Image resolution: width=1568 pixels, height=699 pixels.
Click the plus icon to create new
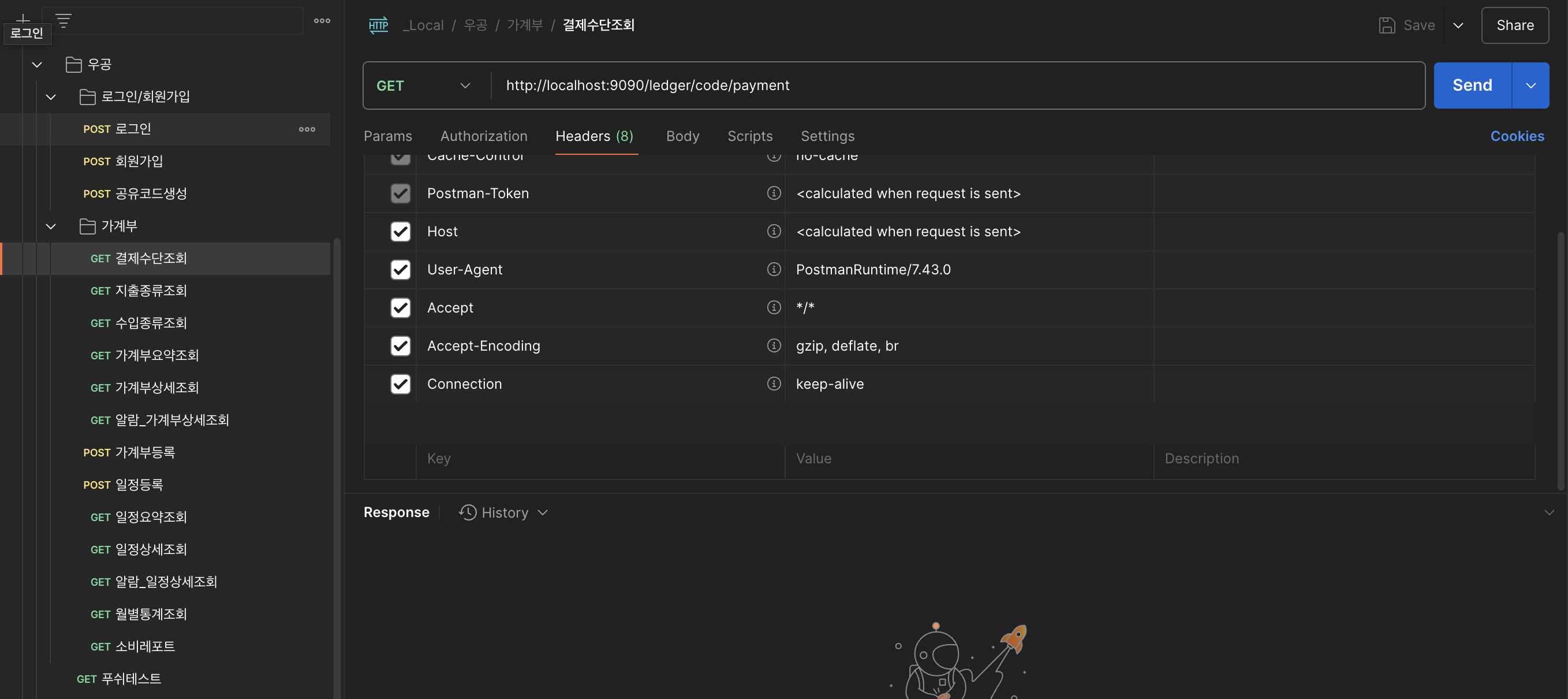pyautogui.click(x=23, y=18)
